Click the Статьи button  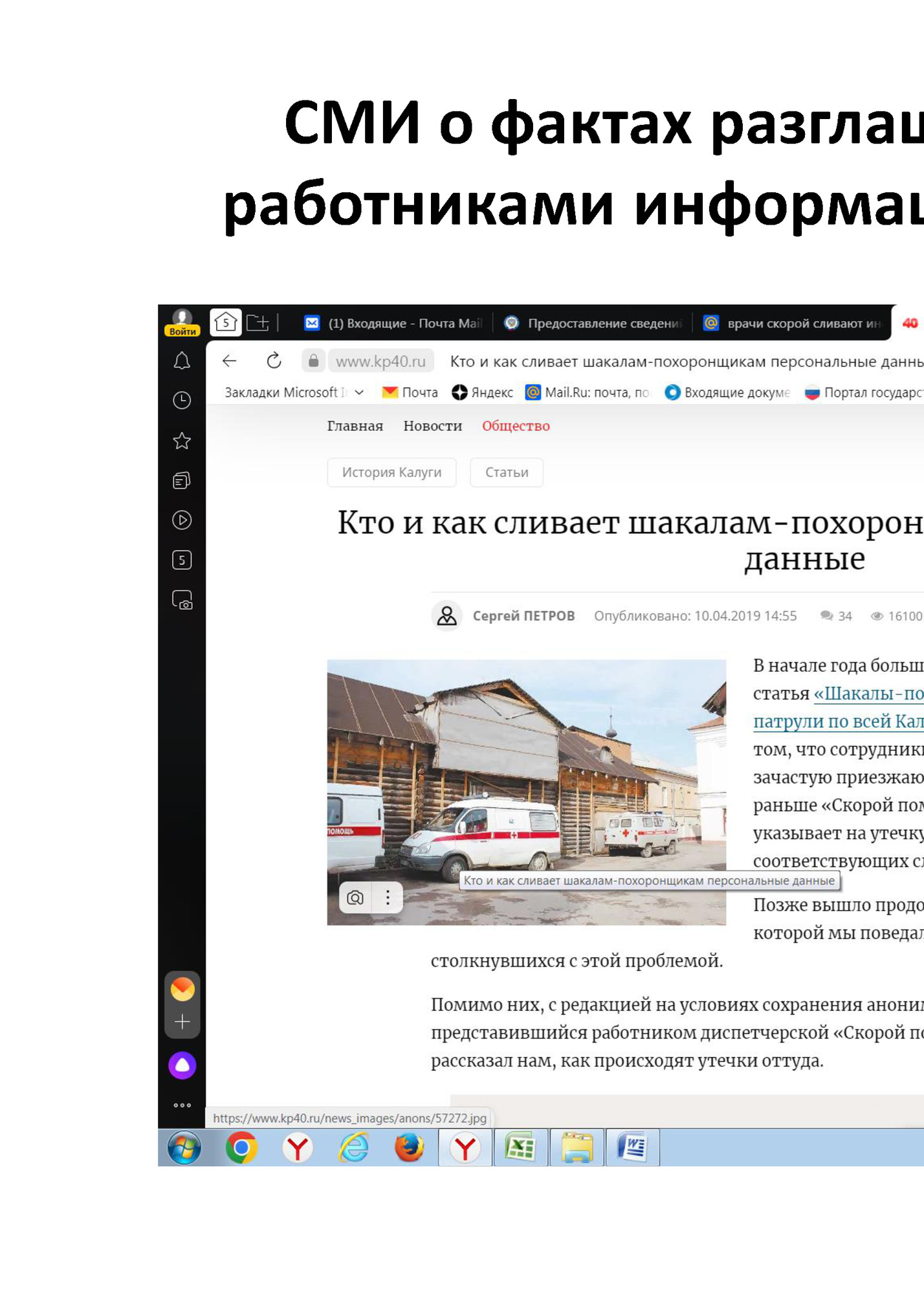pos(507,472)
